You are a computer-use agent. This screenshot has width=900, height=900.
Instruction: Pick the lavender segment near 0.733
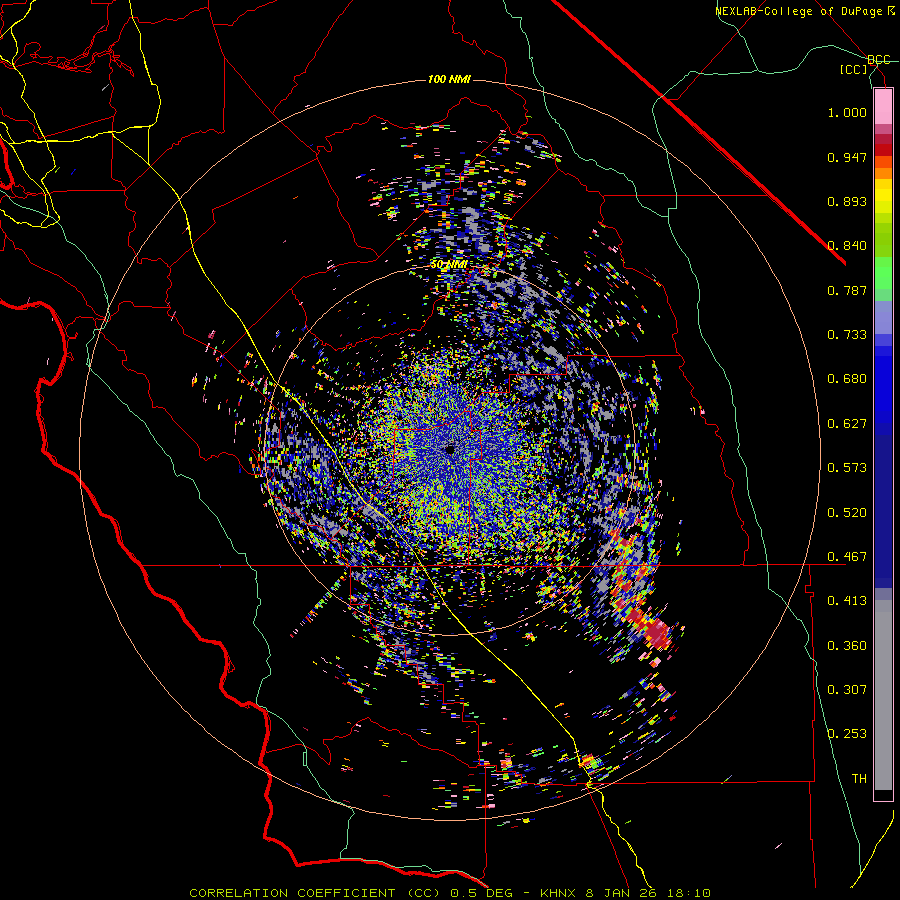point(883,317)
